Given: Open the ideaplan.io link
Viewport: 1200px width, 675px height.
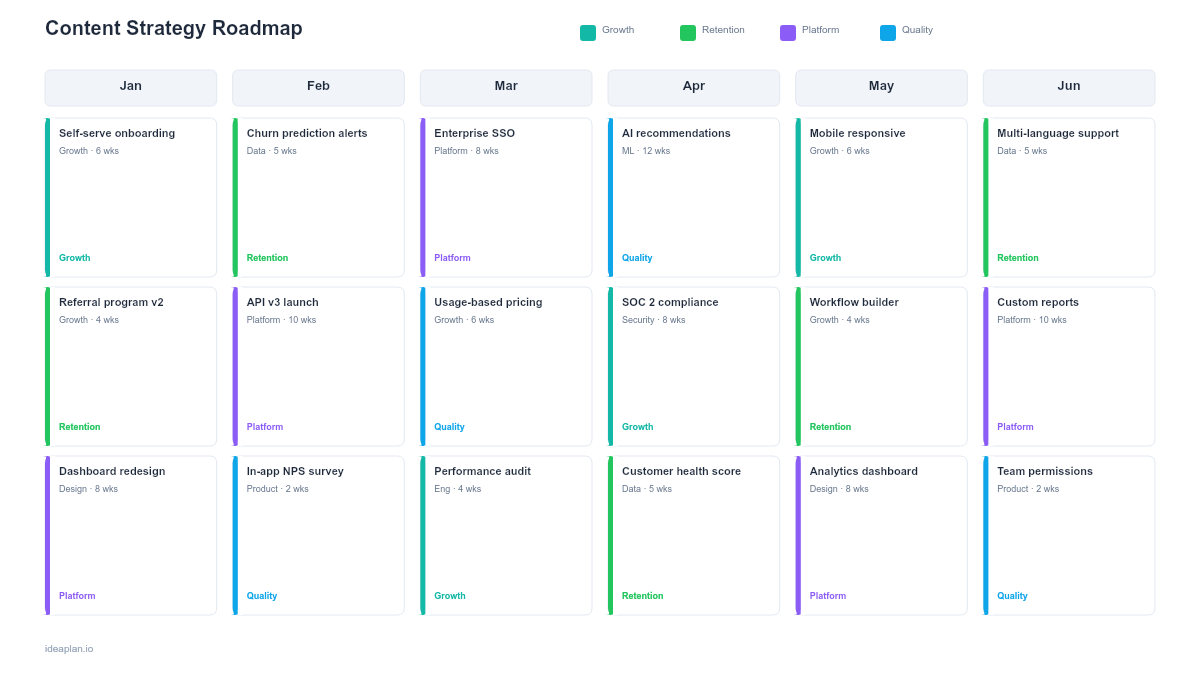Looking at the screenshot, I should tap(67, 648).
